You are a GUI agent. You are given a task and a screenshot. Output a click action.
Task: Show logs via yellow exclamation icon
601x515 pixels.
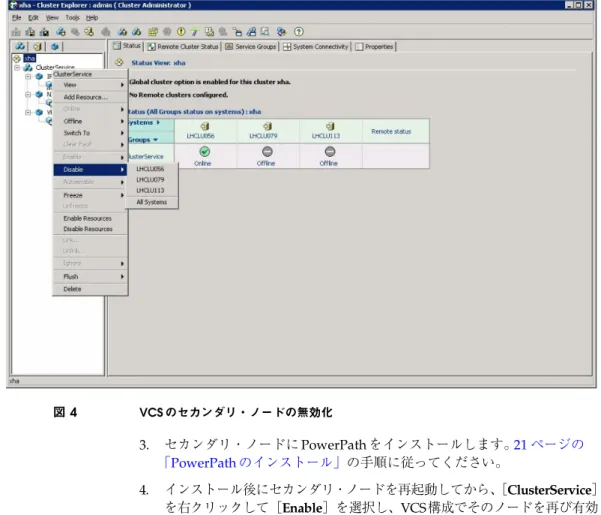181,32
